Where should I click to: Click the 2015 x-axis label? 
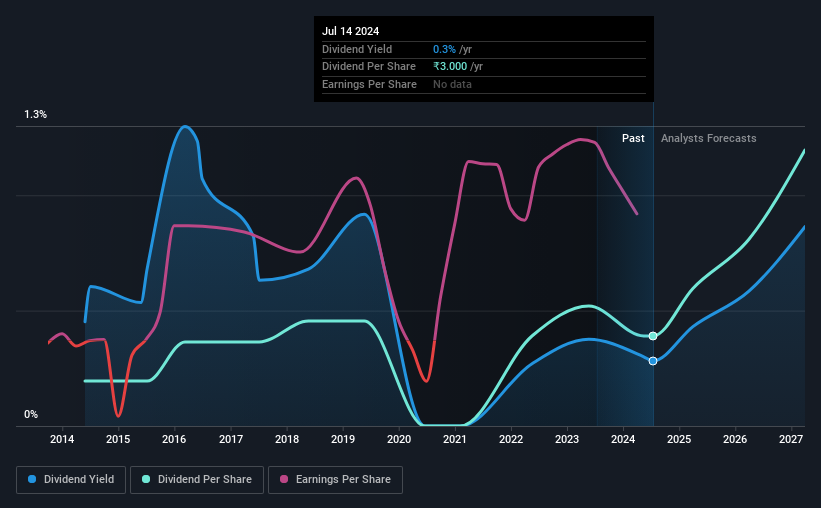coord(118,439)
